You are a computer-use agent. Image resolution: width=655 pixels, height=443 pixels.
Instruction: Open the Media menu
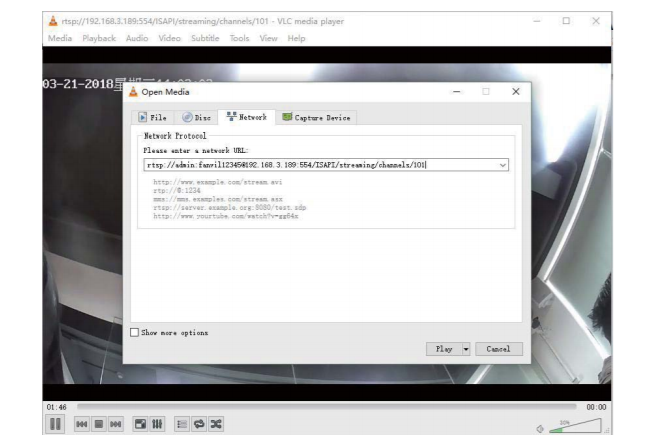(60, 38)
